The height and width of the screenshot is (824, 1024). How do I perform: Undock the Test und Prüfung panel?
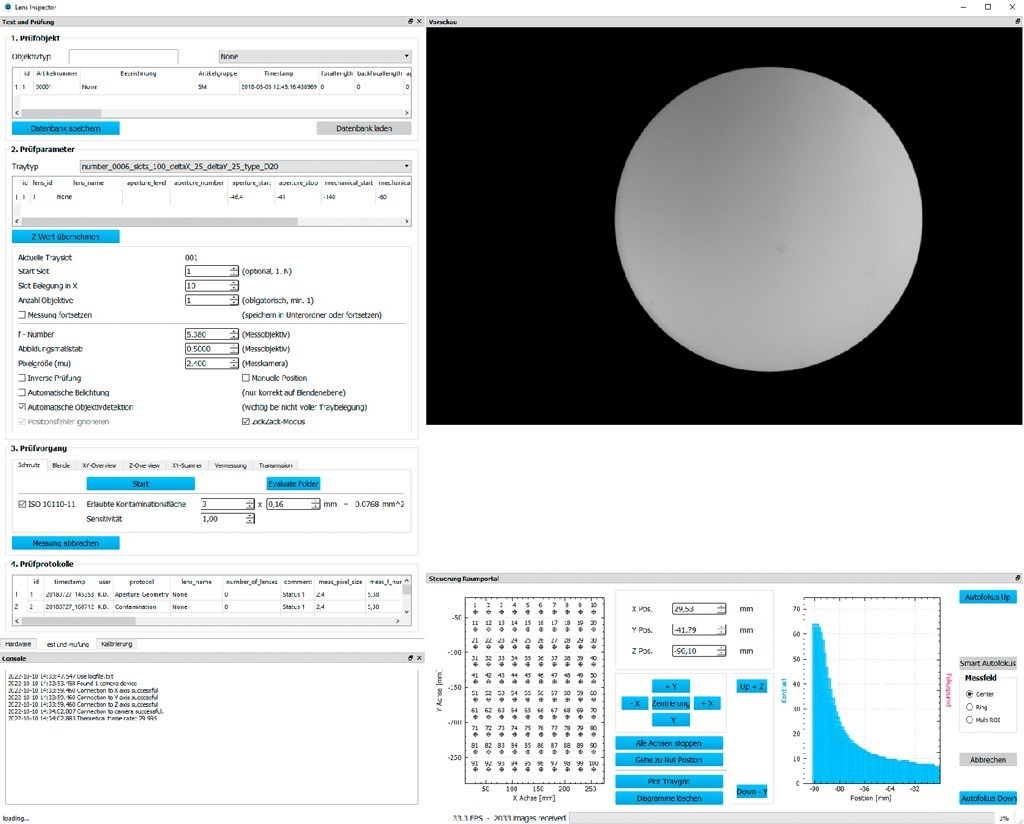point(409,21)
